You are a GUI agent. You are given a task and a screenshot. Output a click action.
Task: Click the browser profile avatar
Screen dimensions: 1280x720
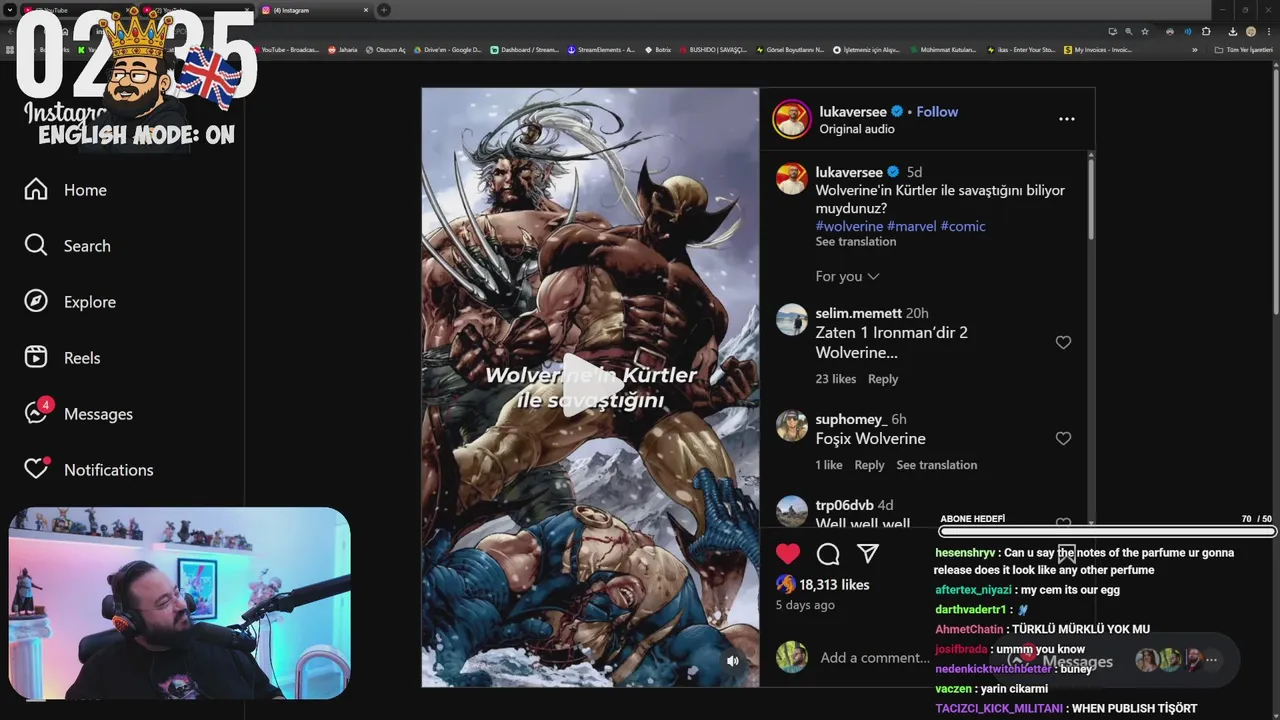pyautogui.click(x=1250, y=31)
